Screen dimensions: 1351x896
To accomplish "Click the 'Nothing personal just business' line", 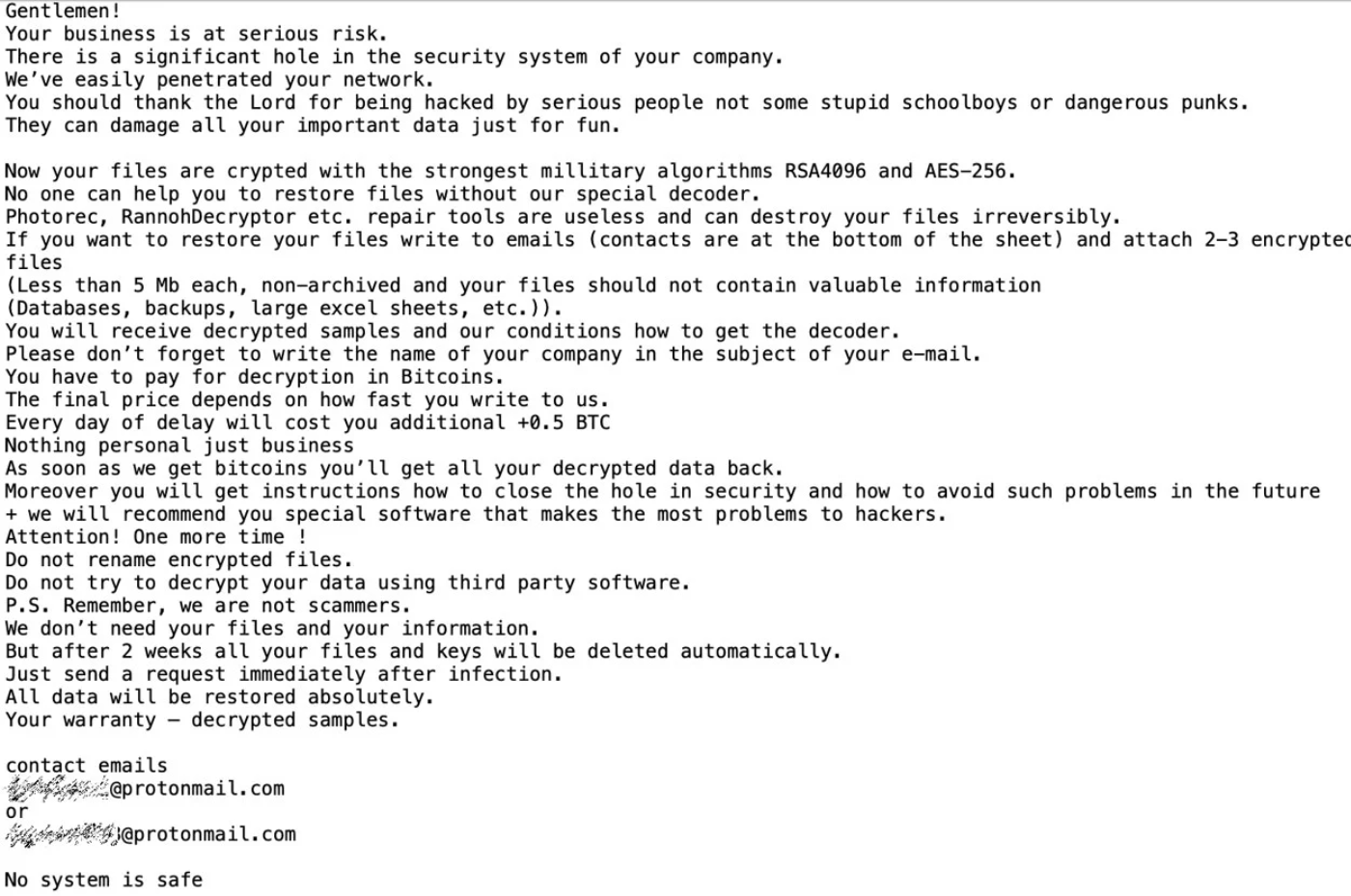I will pyautogui.click(x=179, y=446).
